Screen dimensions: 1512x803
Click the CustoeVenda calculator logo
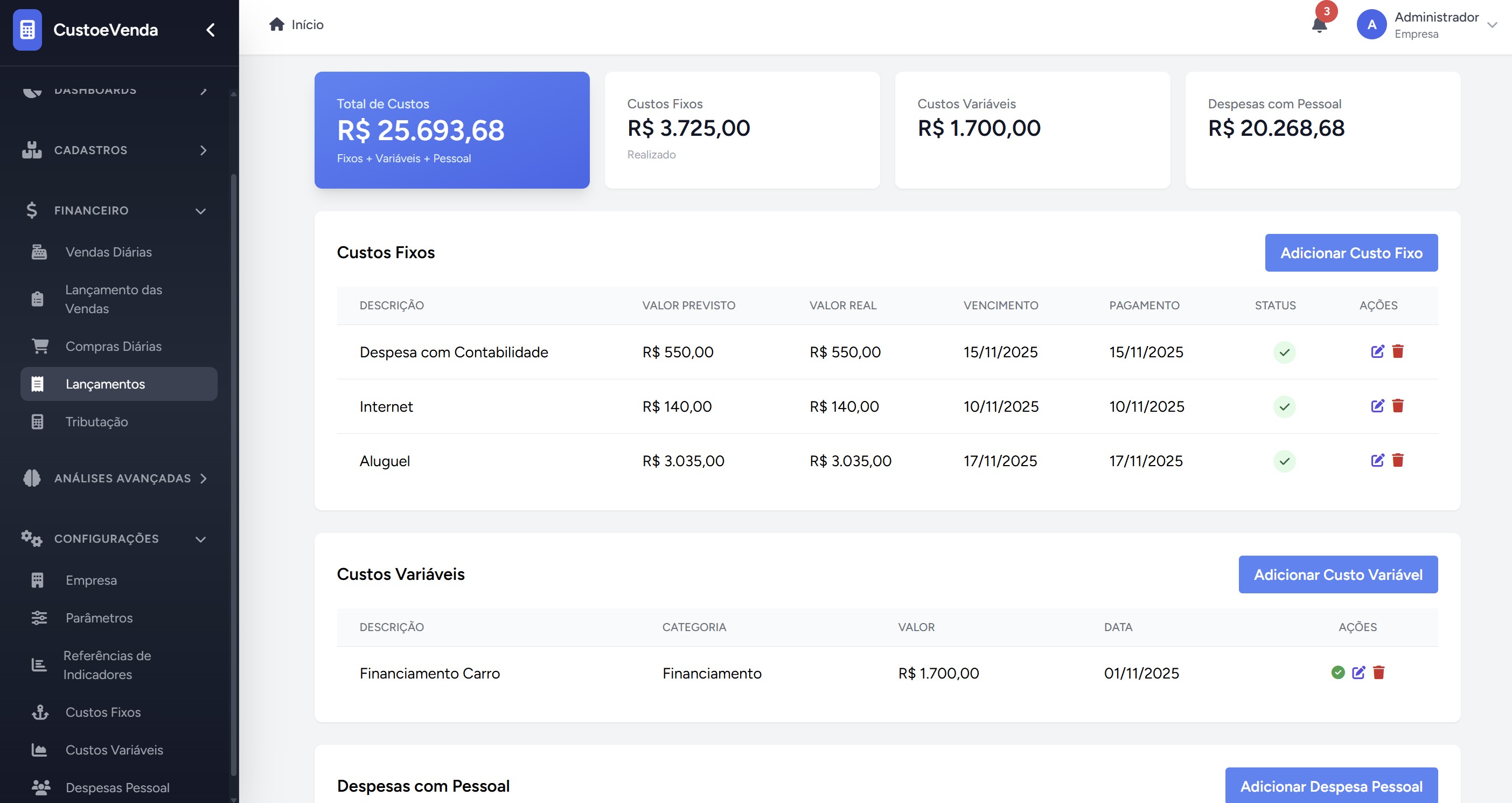[27, 29]
